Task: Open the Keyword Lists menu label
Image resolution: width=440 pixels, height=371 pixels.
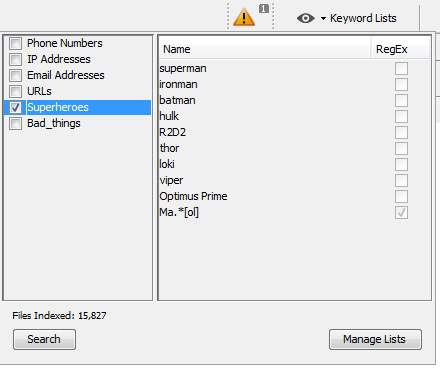Action: (363, 18)
